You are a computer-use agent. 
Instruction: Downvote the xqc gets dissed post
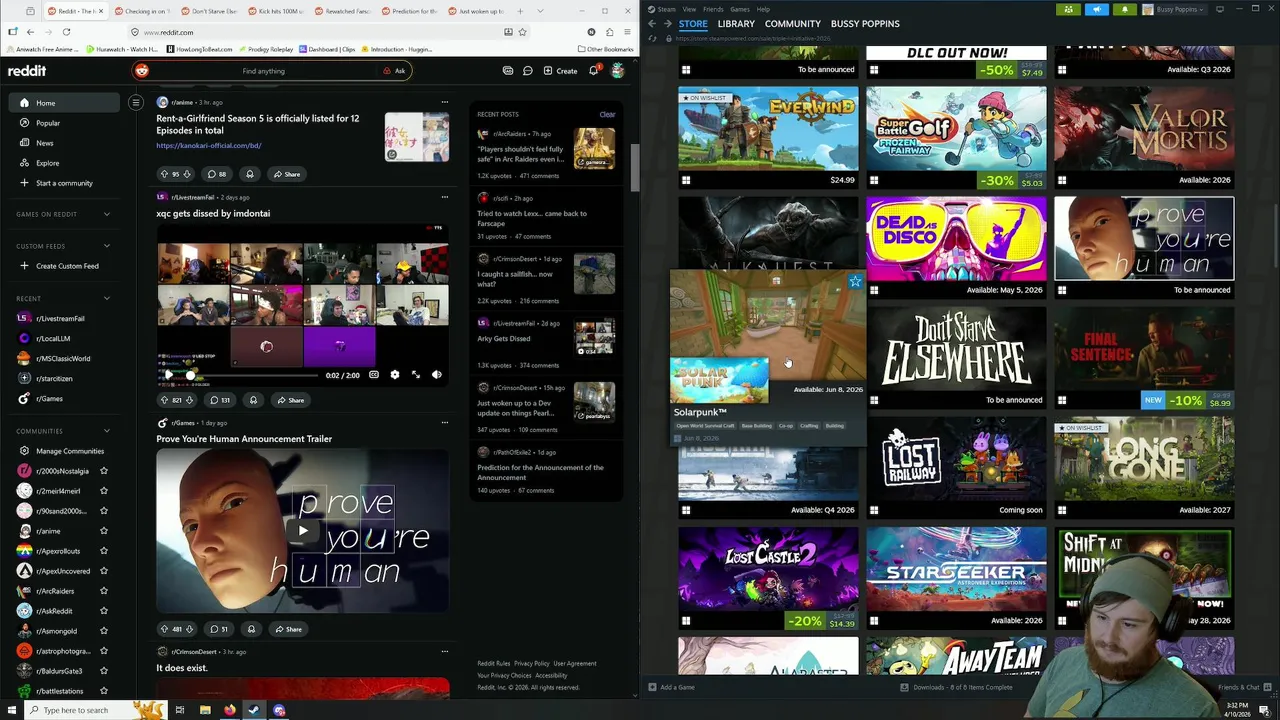click(190, 400)
